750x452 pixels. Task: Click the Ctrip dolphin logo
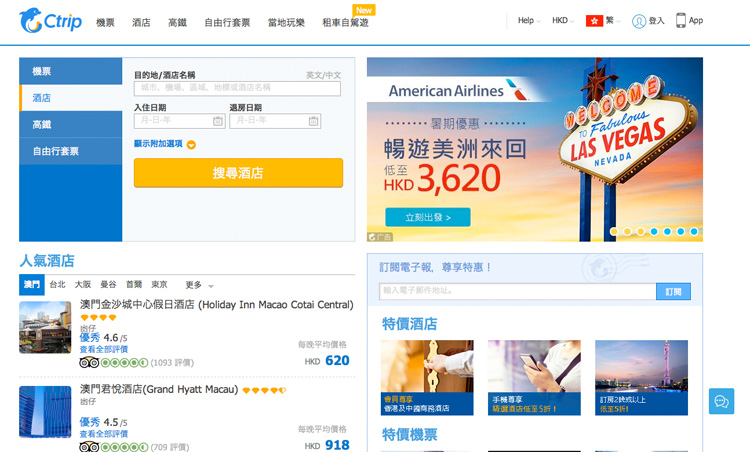click(x=50, y=21)
